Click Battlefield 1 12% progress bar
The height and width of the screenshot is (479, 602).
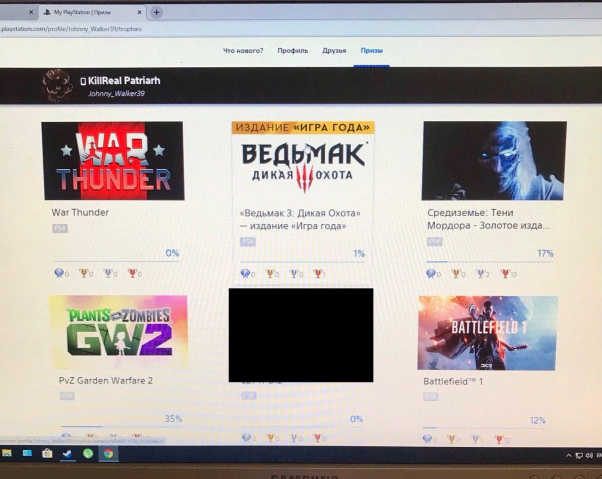(x=484, y=428)
